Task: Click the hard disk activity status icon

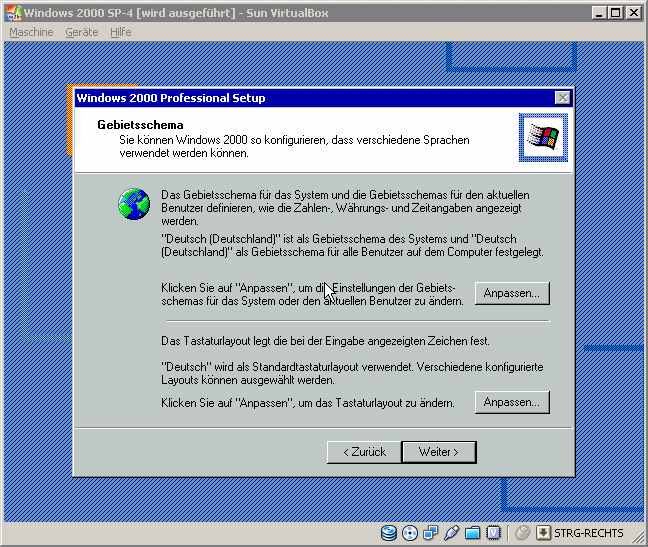Action: pyautogui.click(x=389, y=533)
